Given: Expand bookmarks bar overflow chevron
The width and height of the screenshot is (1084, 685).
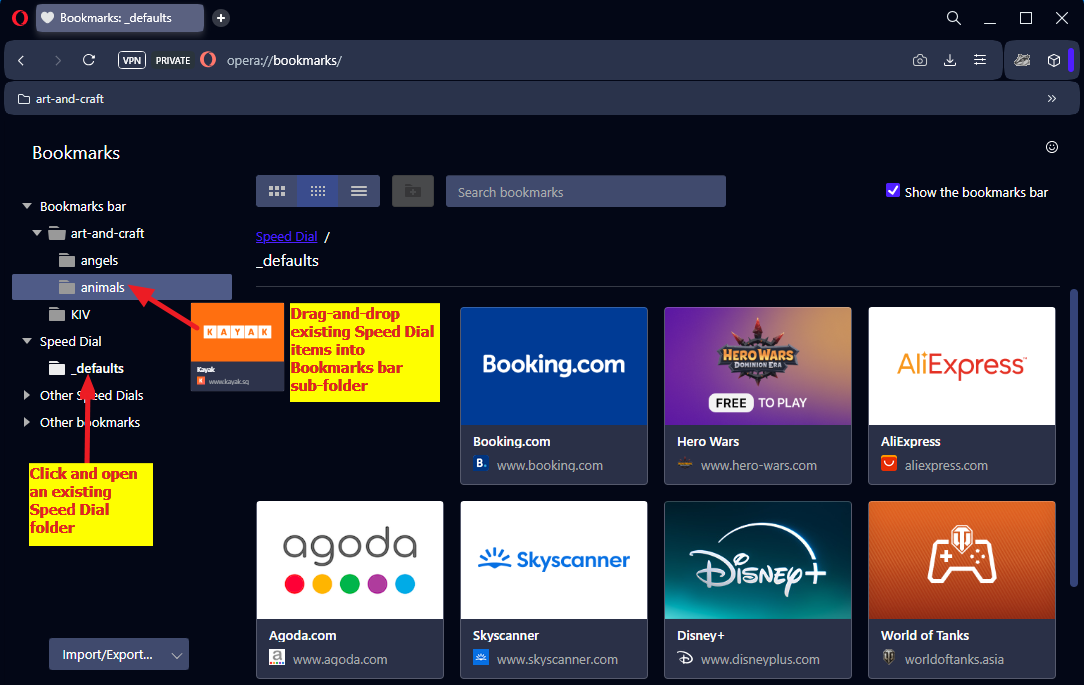Looking at the screenshot, I should pyautogui.click(x=1052, y=98).
